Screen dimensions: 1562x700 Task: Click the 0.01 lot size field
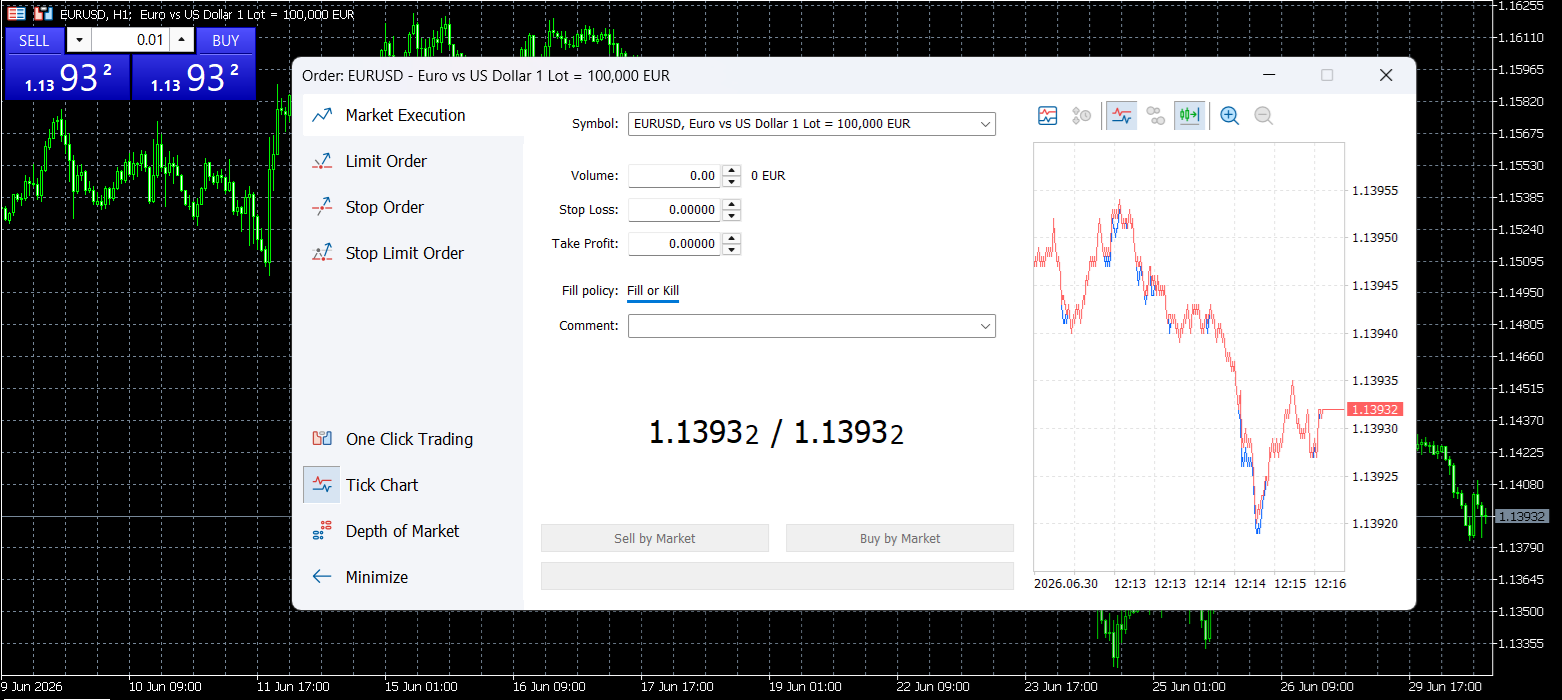(x=130, y=40)
